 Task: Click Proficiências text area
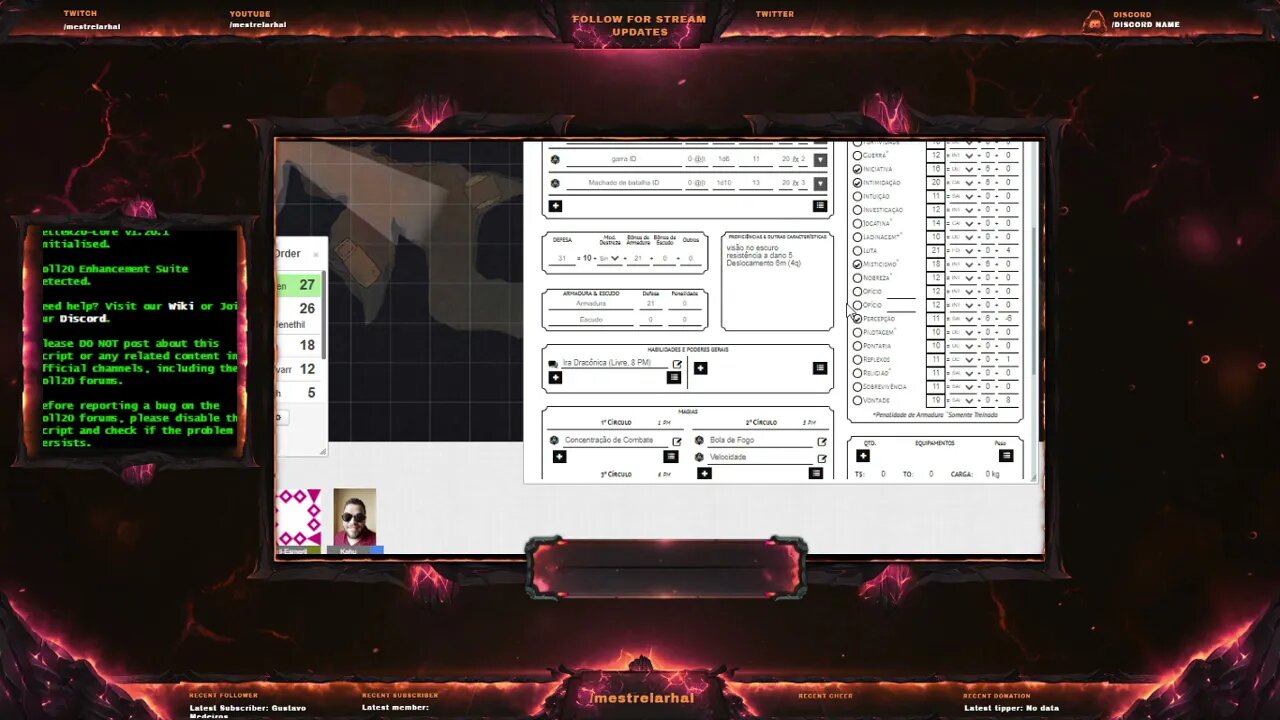pos(777,286)
